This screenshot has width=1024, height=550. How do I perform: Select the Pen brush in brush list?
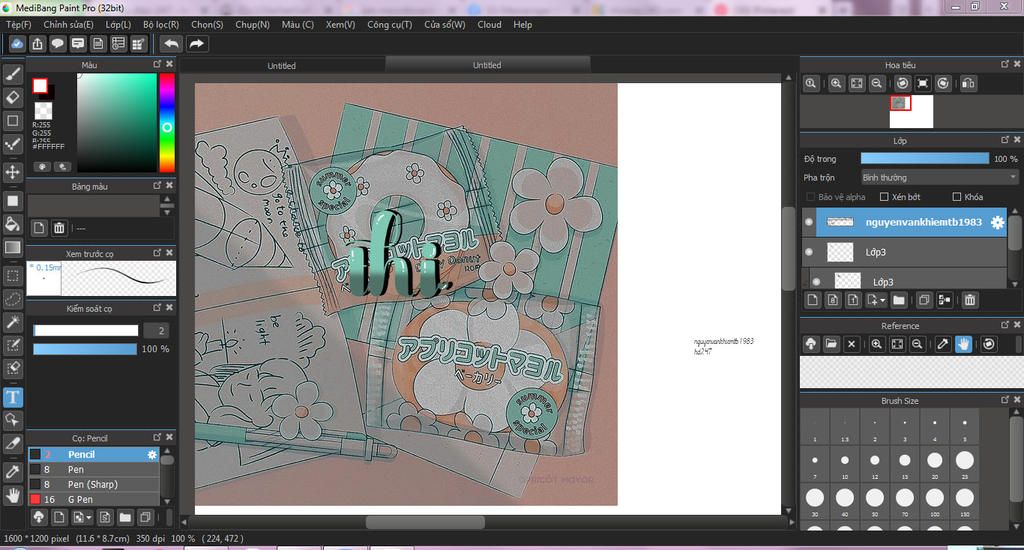[93, 469]
